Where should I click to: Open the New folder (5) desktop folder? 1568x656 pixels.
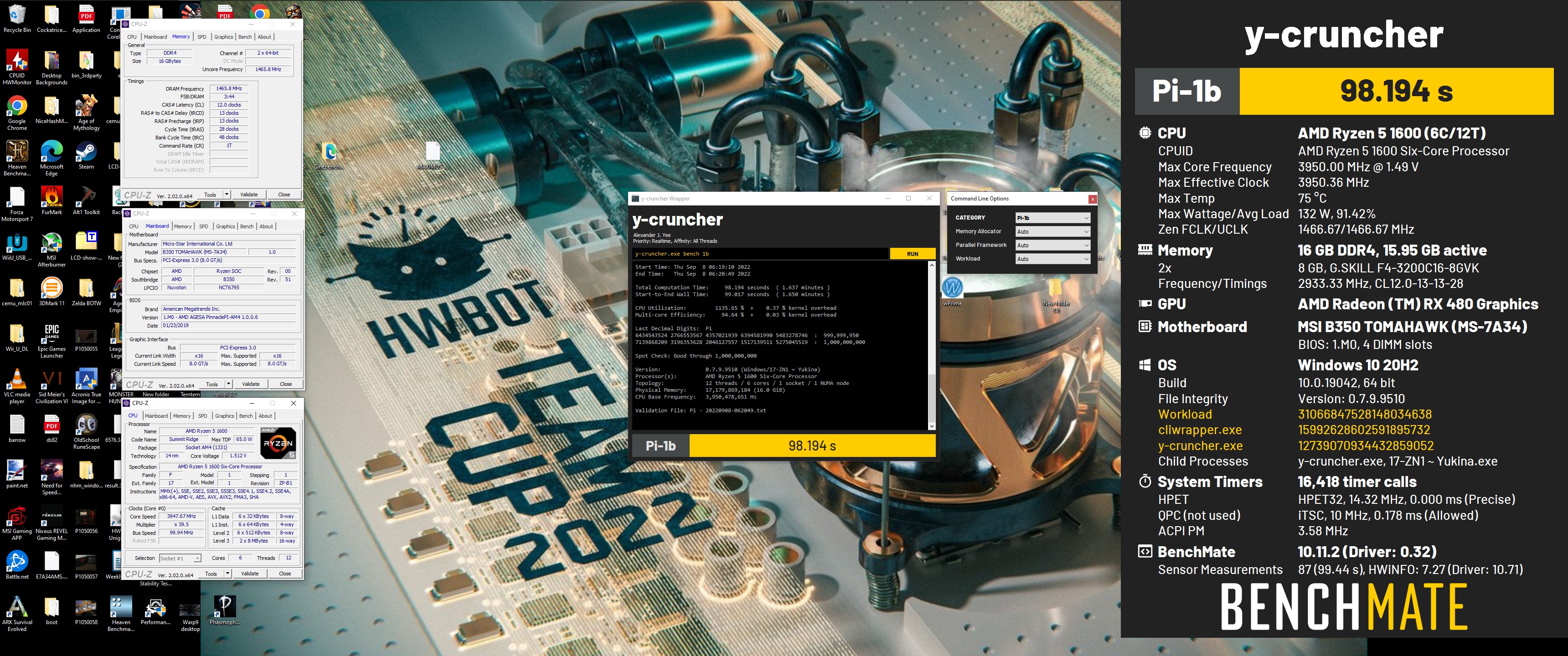[x=1056, y=295]
